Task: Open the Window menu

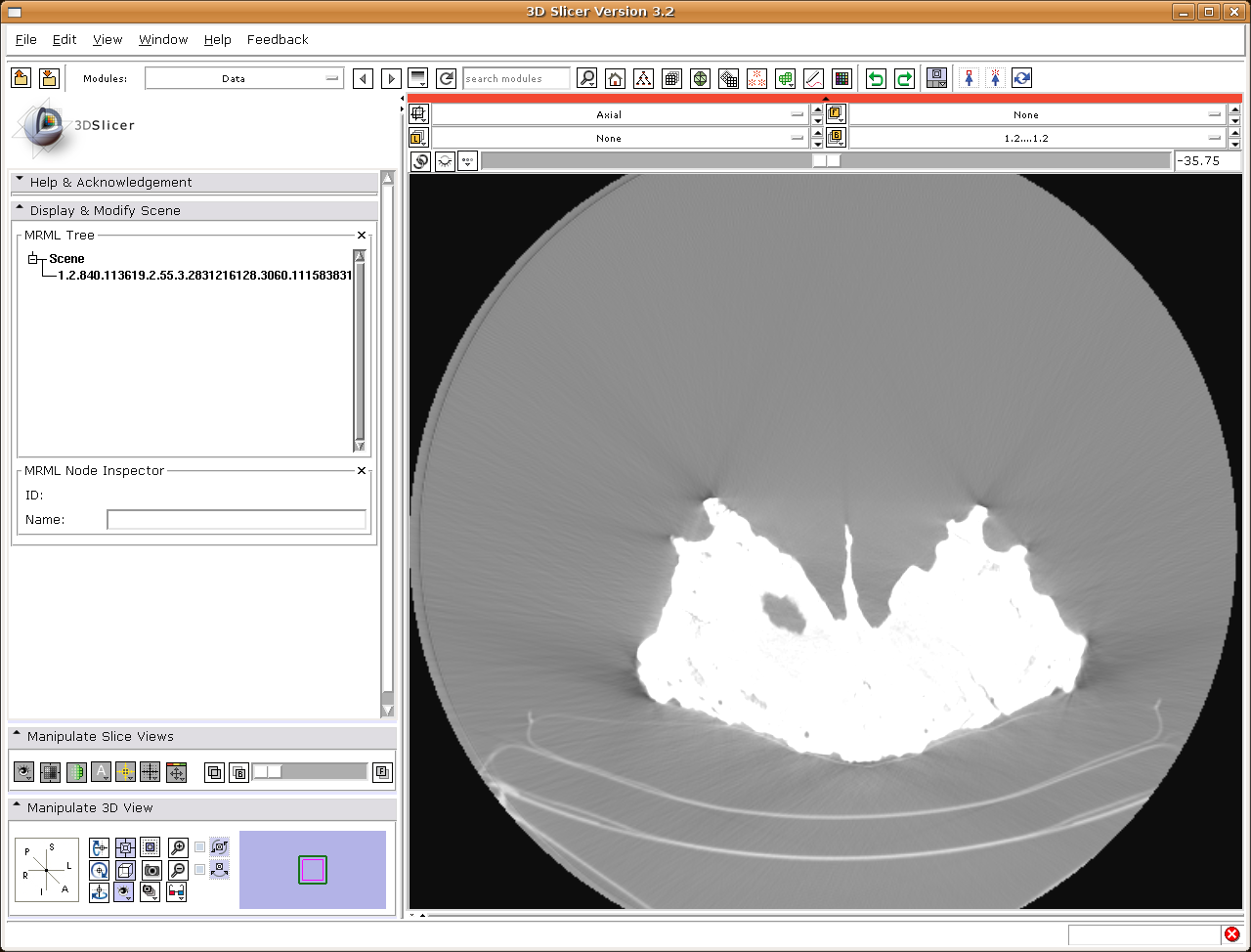Action: 163,39
